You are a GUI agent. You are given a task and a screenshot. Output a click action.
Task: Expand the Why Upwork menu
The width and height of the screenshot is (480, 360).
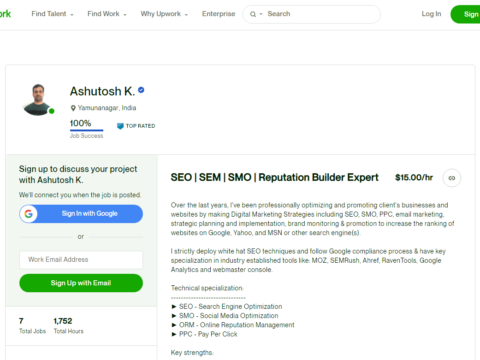[x=164, y=14]
